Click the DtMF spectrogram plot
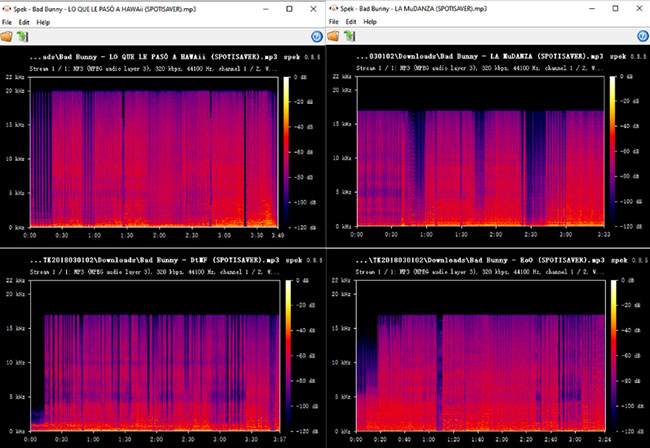This screenshot has height=448, width=650. click(155, 356)
